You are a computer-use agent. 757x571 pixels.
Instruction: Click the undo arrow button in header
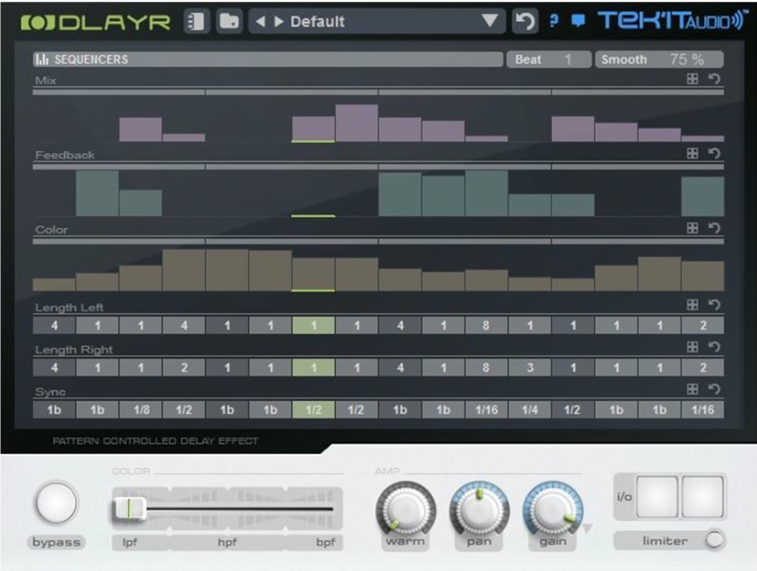[525, 22]
